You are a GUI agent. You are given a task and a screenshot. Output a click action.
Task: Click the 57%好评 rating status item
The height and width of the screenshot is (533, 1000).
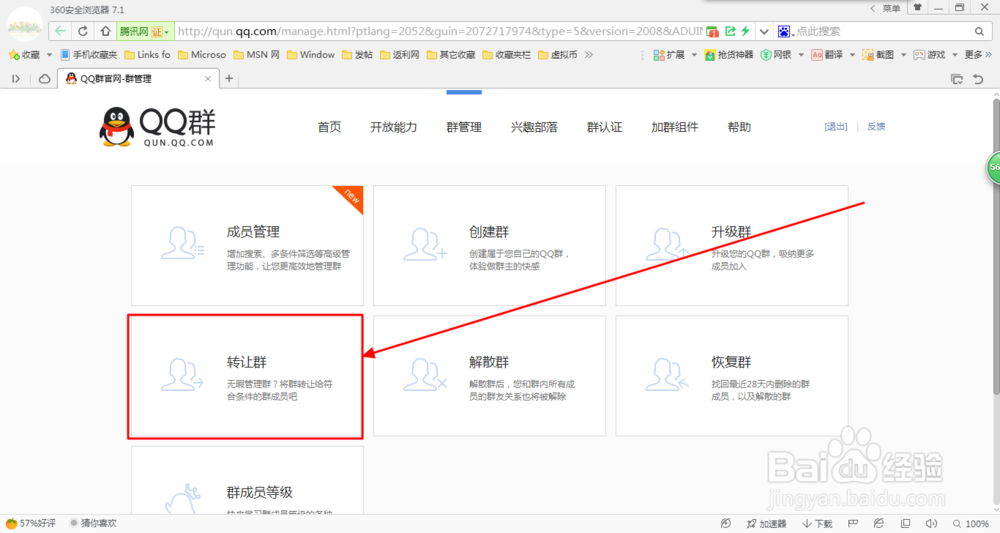click(31, 523)
